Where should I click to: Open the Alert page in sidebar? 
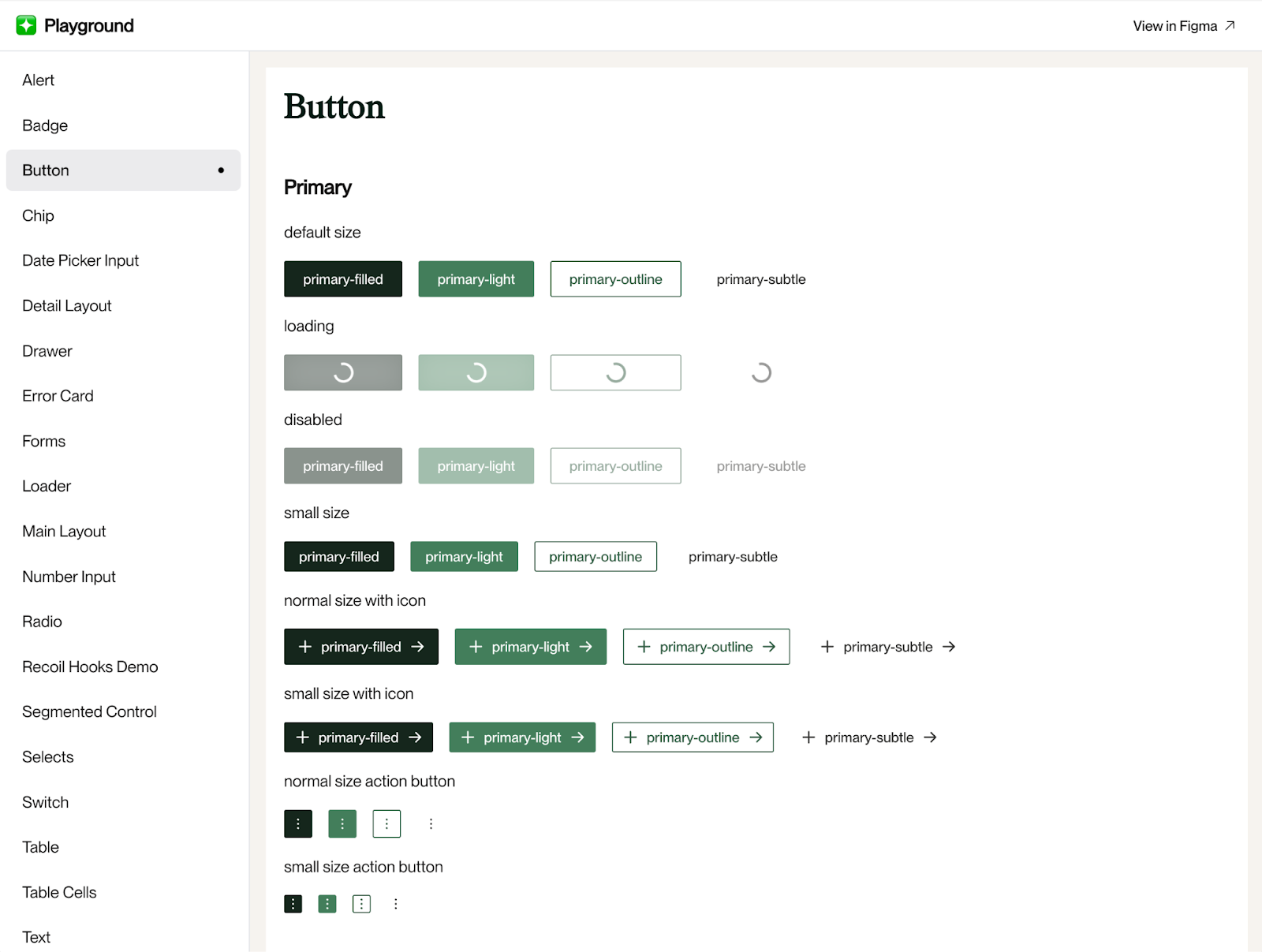tap(123, 80)
